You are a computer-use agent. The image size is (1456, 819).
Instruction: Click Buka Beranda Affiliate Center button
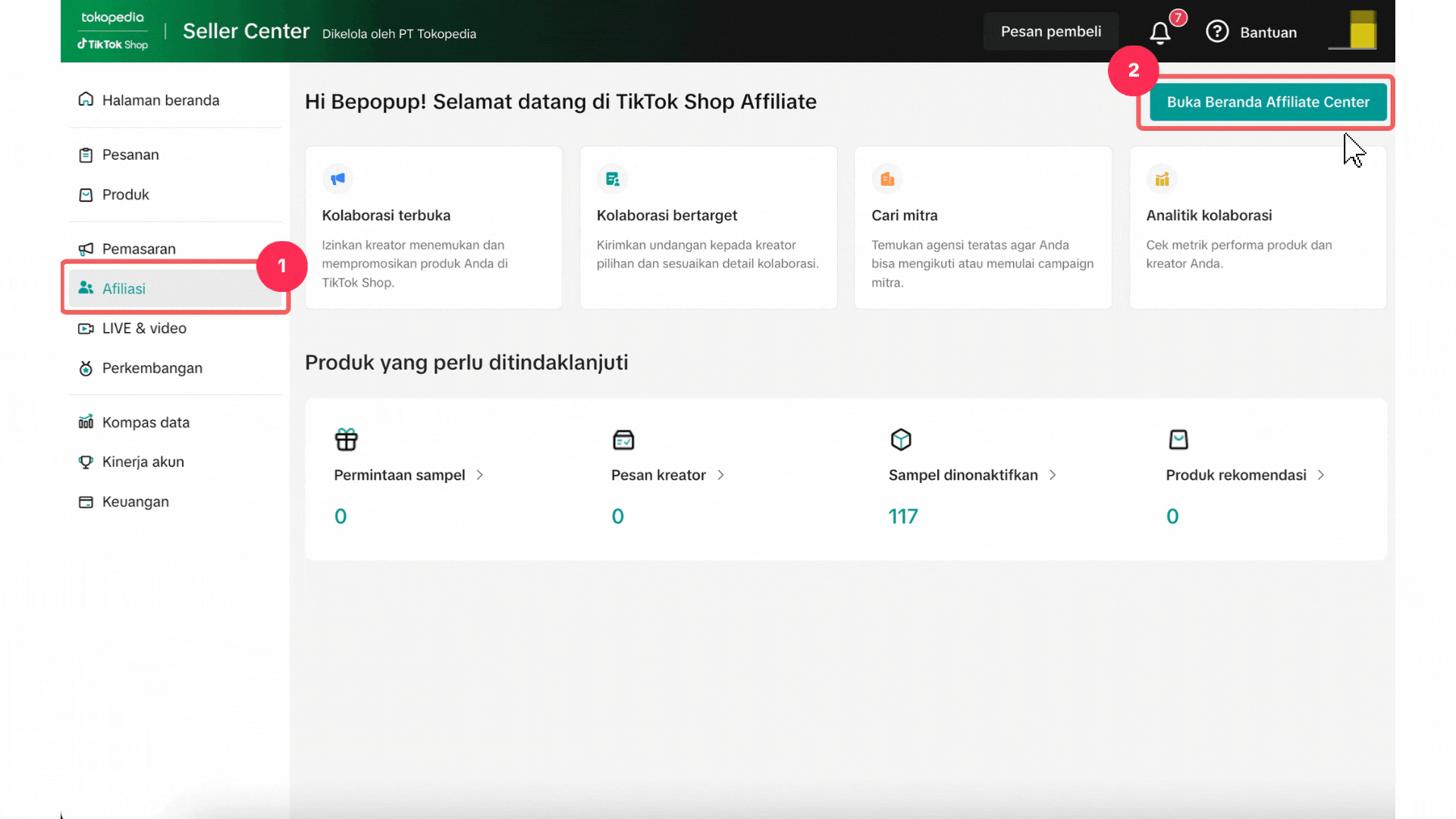tap(1268, 102)
